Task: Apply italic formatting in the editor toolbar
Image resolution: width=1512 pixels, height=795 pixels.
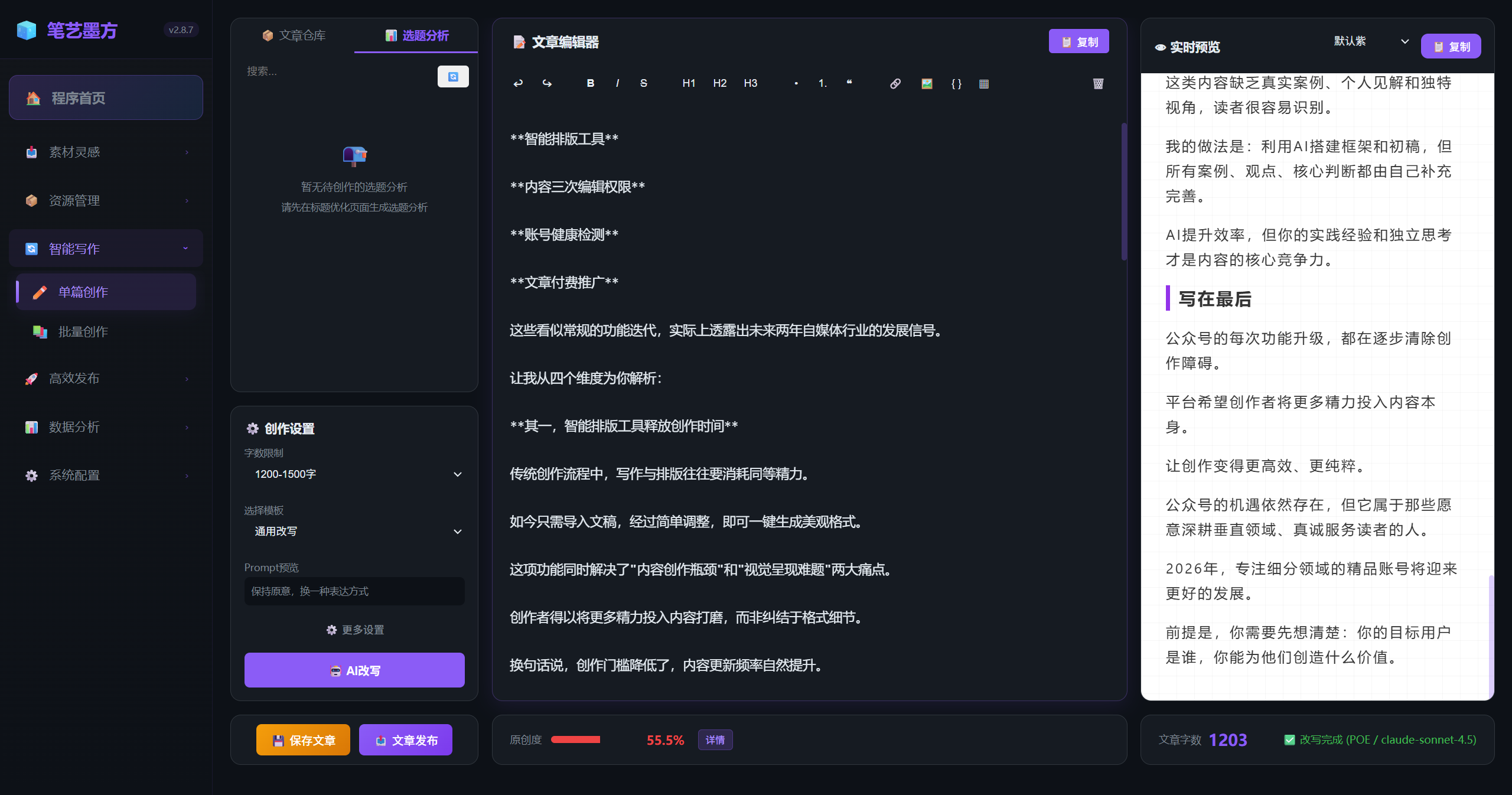Action: 617,83
